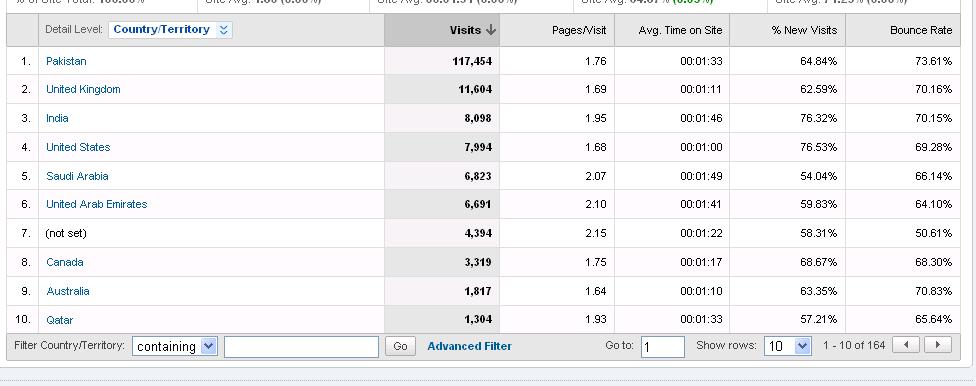Select India avg. time 00:01:46
The image size is (976, 386).
(x=701, y=118)
